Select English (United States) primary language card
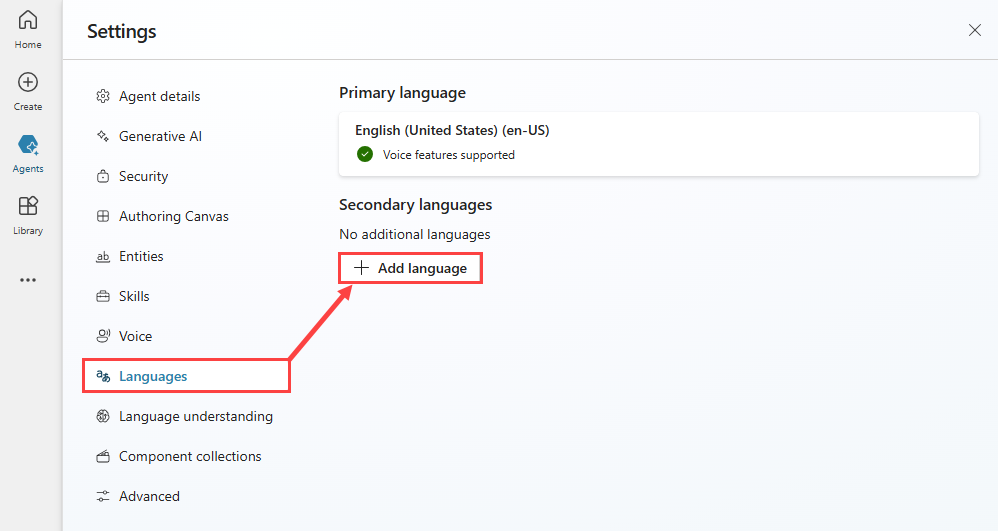998x531 pixels. [659, 144]
